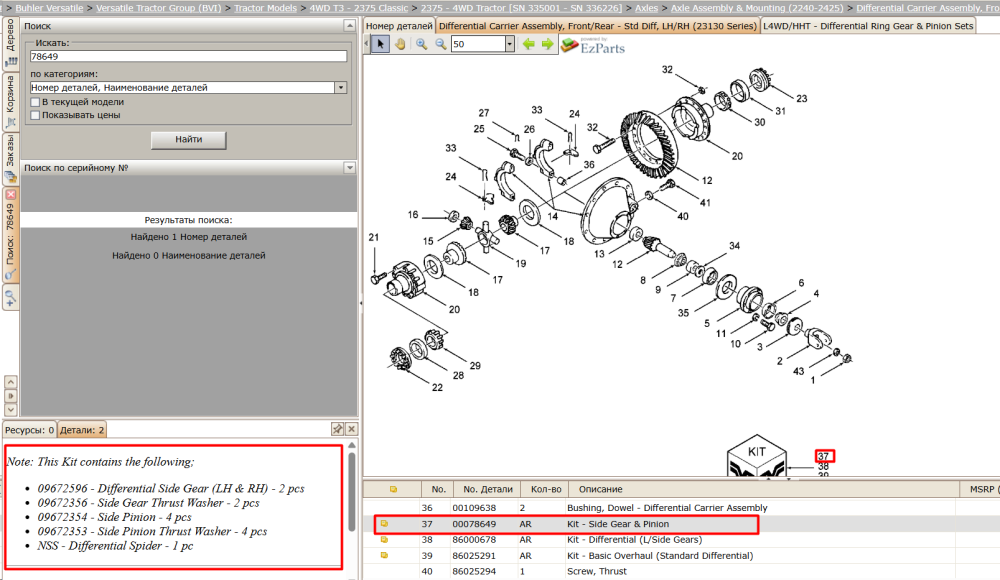Select part number 00109638

474,508
